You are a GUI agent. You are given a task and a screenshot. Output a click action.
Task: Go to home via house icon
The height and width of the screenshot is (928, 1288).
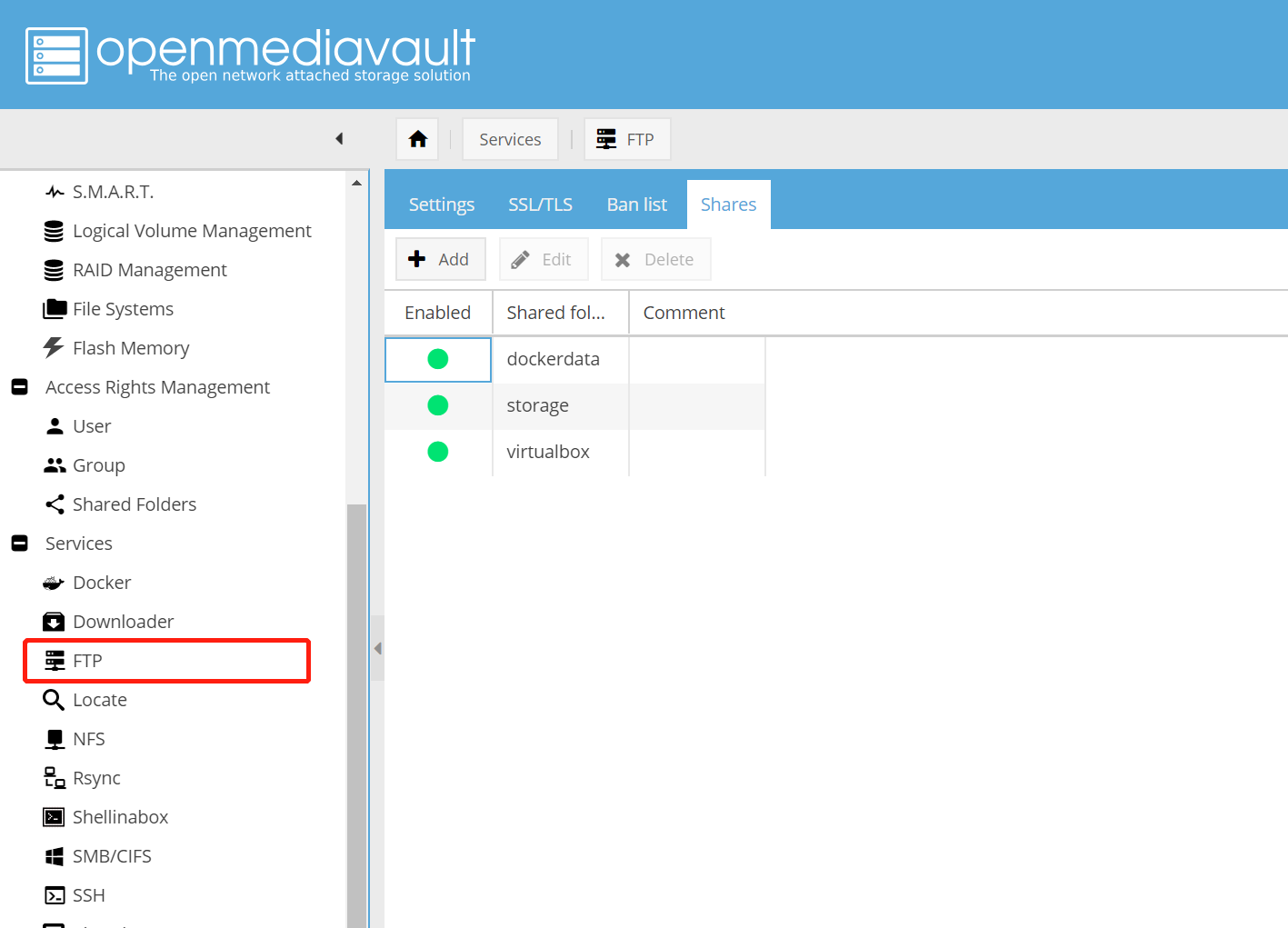(x=417, y=139)
